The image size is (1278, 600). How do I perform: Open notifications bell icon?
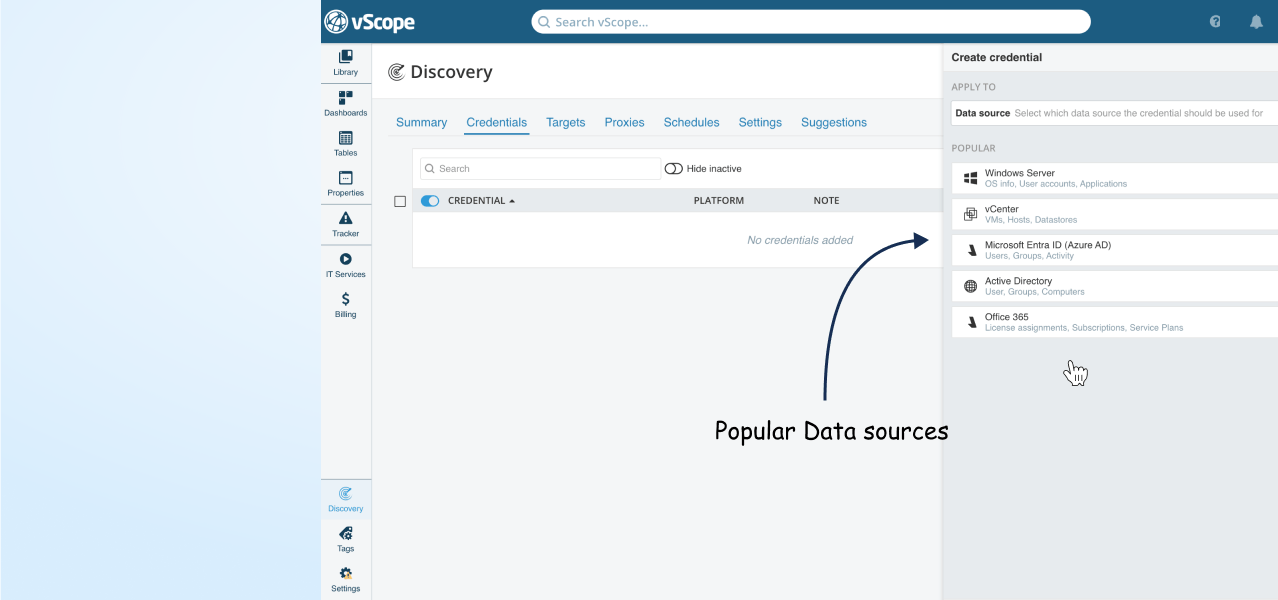[1256, 21]
